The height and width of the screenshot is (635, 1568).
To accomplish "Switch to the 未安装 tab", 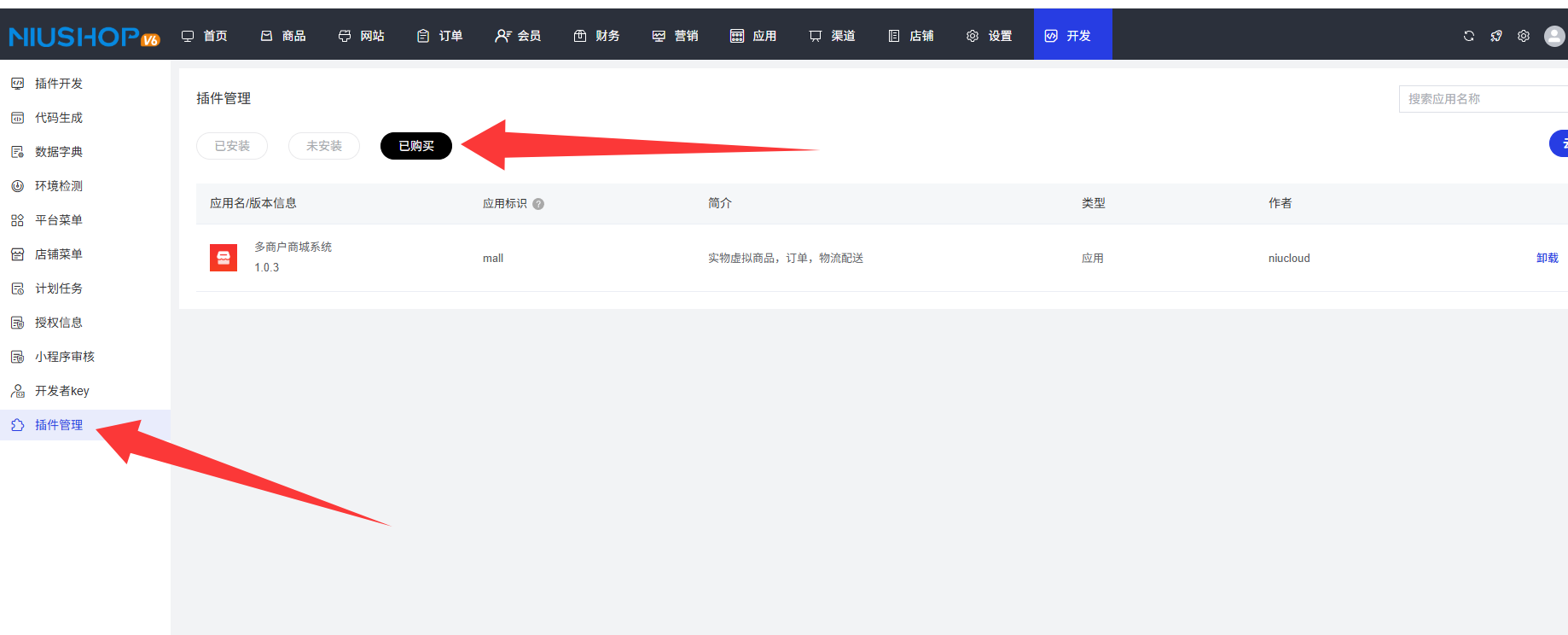I will tap(324, 146).
